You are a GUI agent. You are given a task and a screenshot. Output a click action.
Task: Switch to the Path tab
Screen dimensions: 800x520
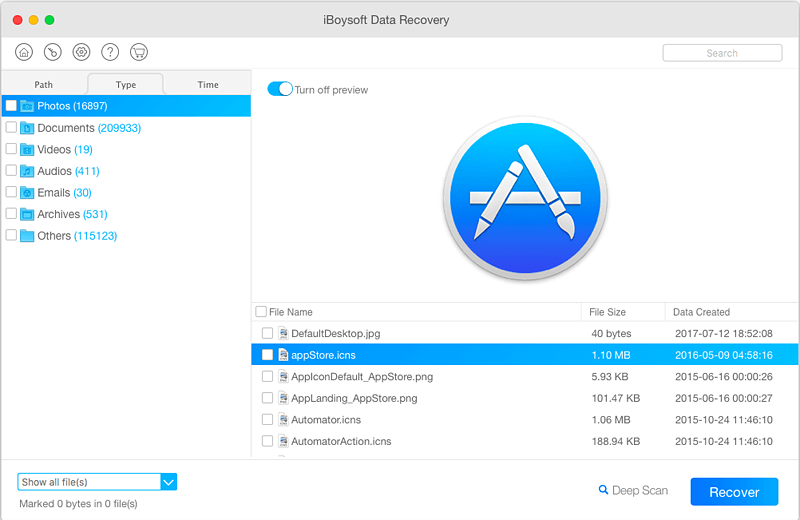point(44,85)
